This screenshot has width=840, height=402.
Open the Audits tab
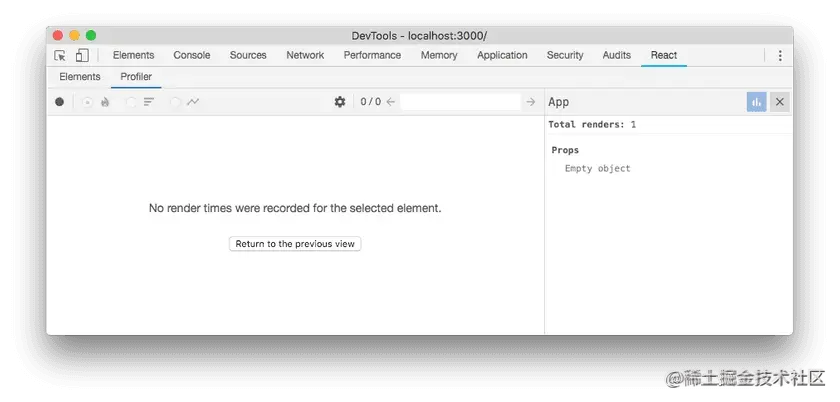[x=617, y=55]
